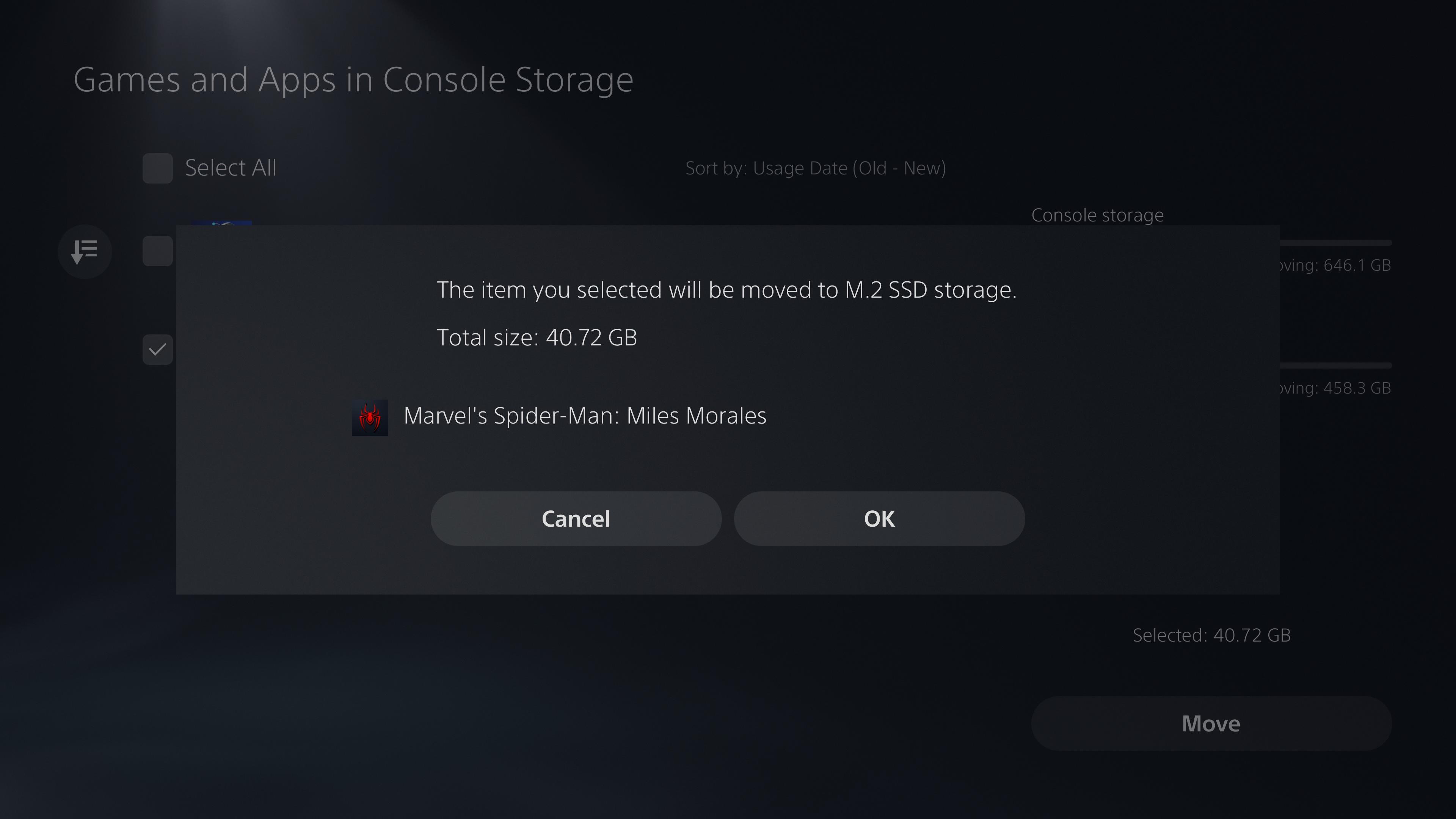
Task: Click the Total size 40.72 GB text
Action: [537, 337]
